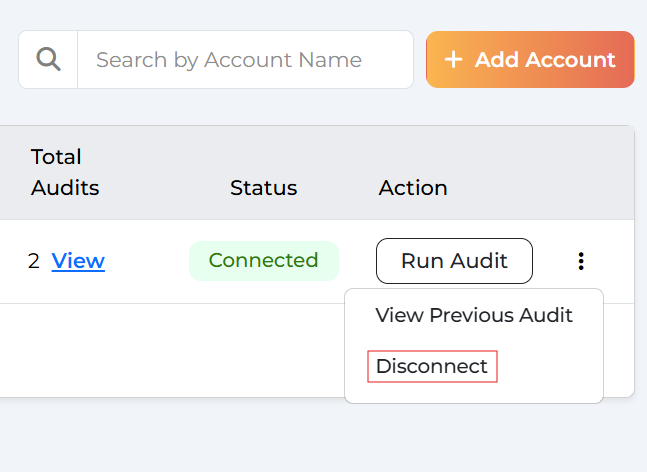
Task: Click the Status column header
Action: click(263, 188)
